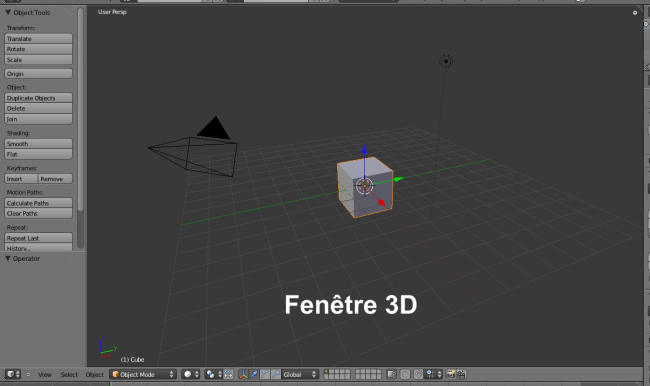The image size is (650, 386).
Task: Click the Rotate button
Action: [39, 49]
